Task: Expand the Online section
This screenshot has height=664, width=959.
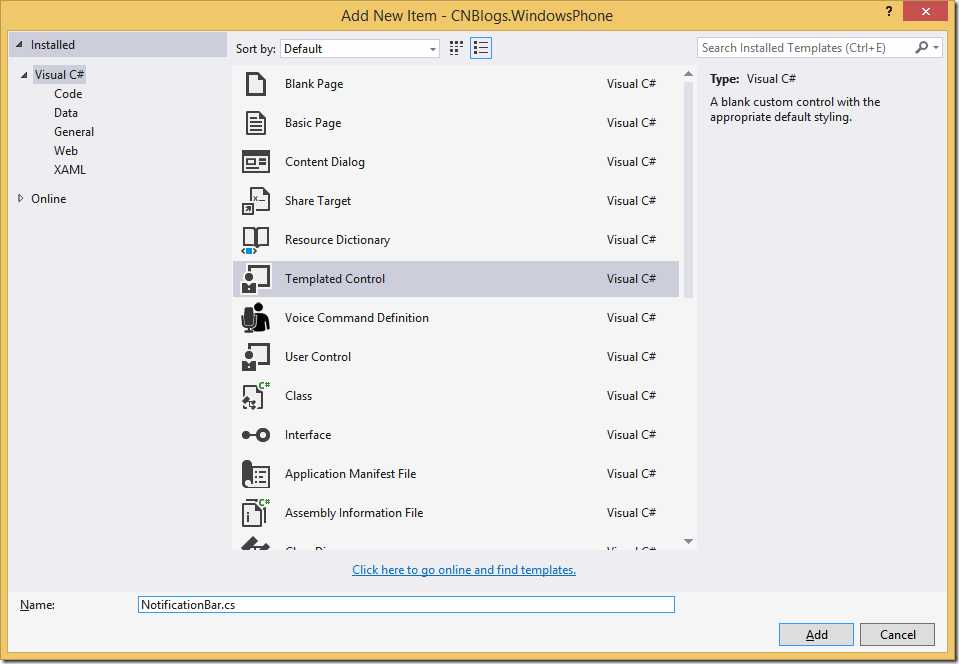Action: pos(20,198)
